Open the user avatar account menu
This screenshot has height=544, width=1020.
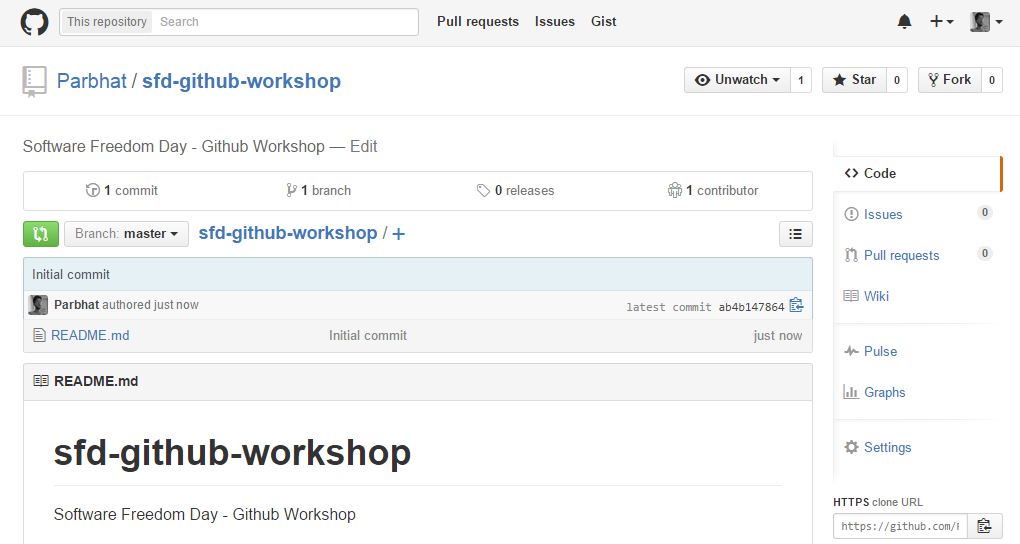point(986,21)
